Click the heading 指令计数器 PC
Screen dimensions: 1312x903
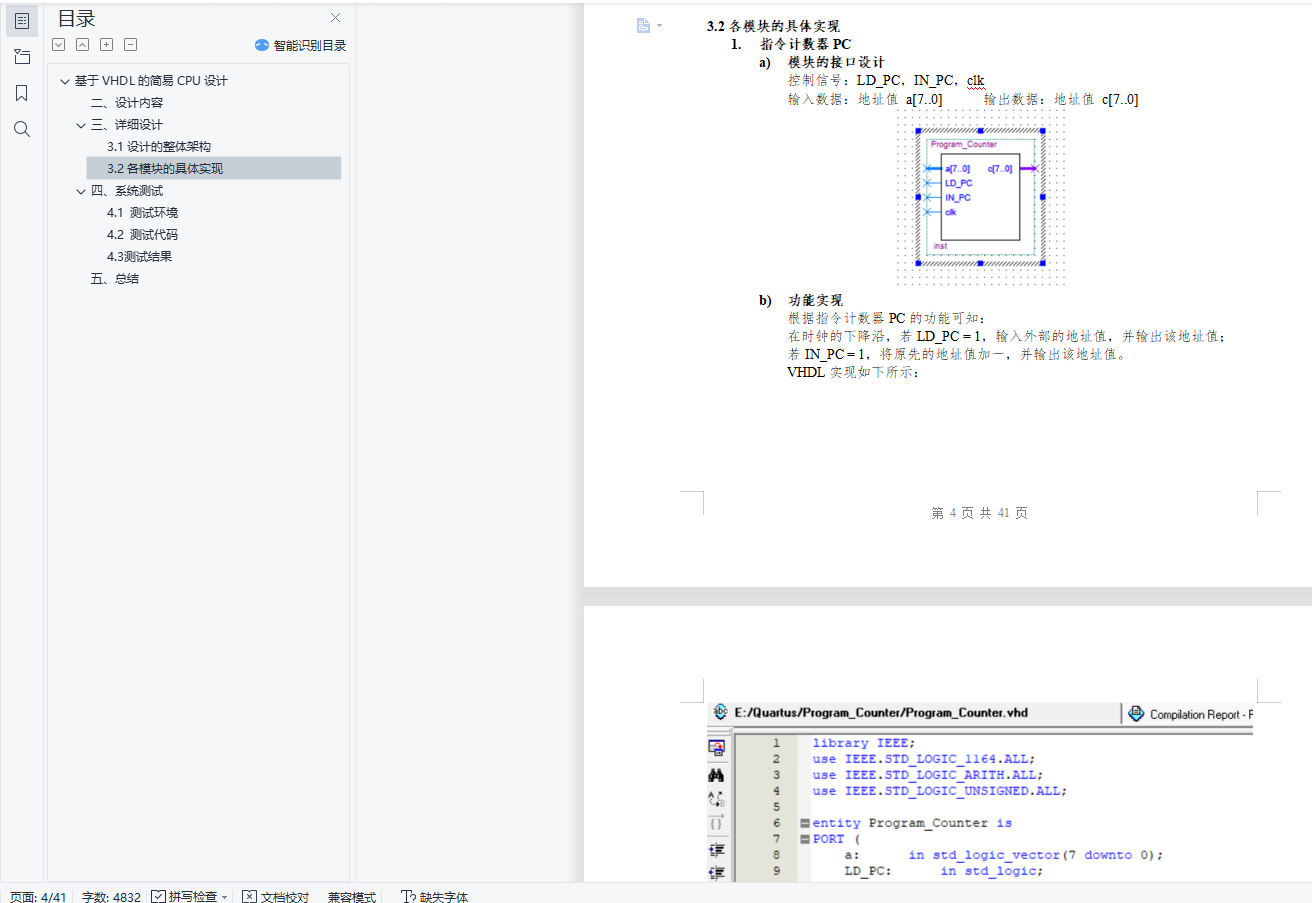point(805,45)
